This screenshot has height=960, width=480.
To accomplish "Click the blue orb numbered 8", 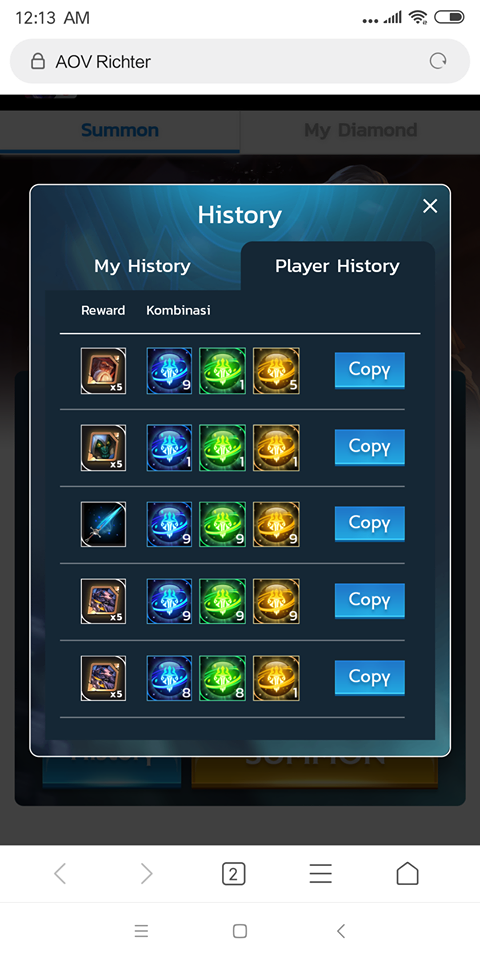I will 169,678.
